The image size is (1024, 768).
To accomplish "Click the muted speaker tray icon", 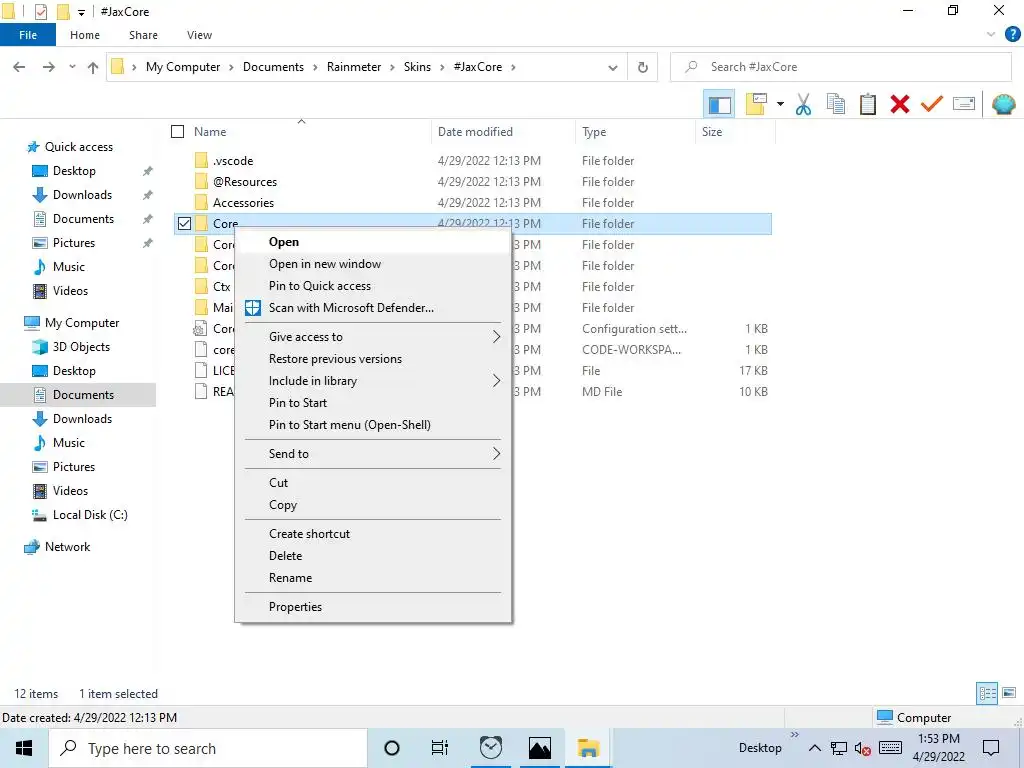I will 862,748.
